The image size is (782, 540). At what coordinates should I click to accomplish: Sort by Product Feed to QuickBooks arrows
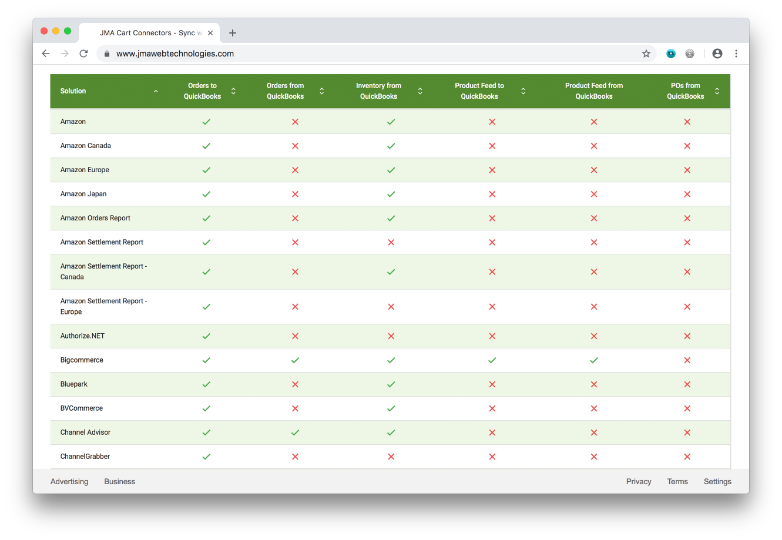pyautogui.click(x=523, y=91)
